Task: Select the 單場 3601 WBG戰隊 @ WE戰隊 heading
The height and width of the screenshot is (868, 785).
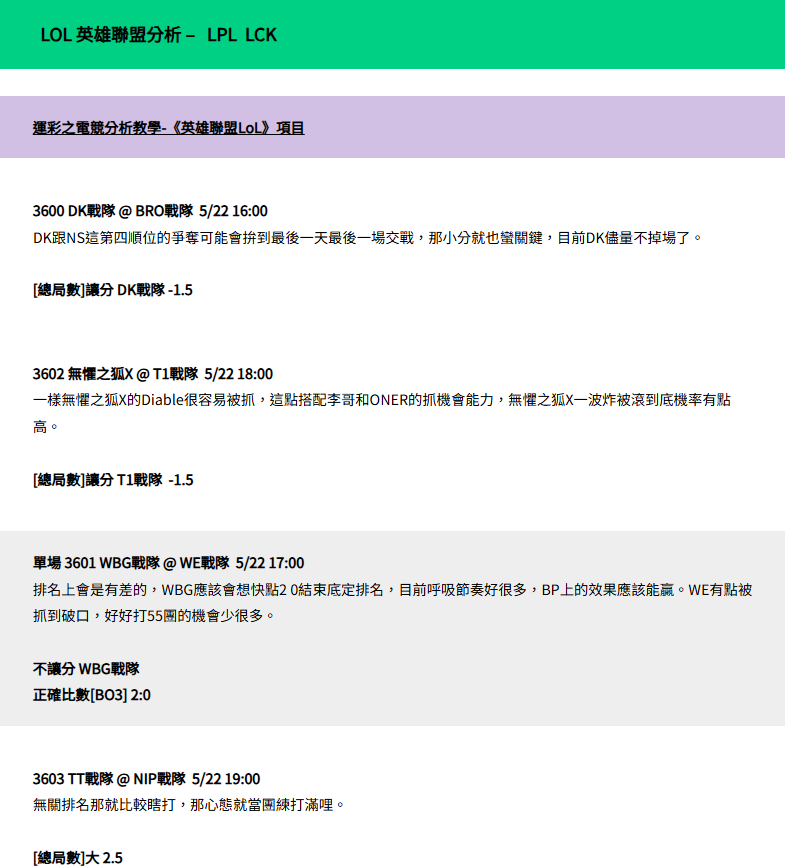Action: (x=168, y=563)
